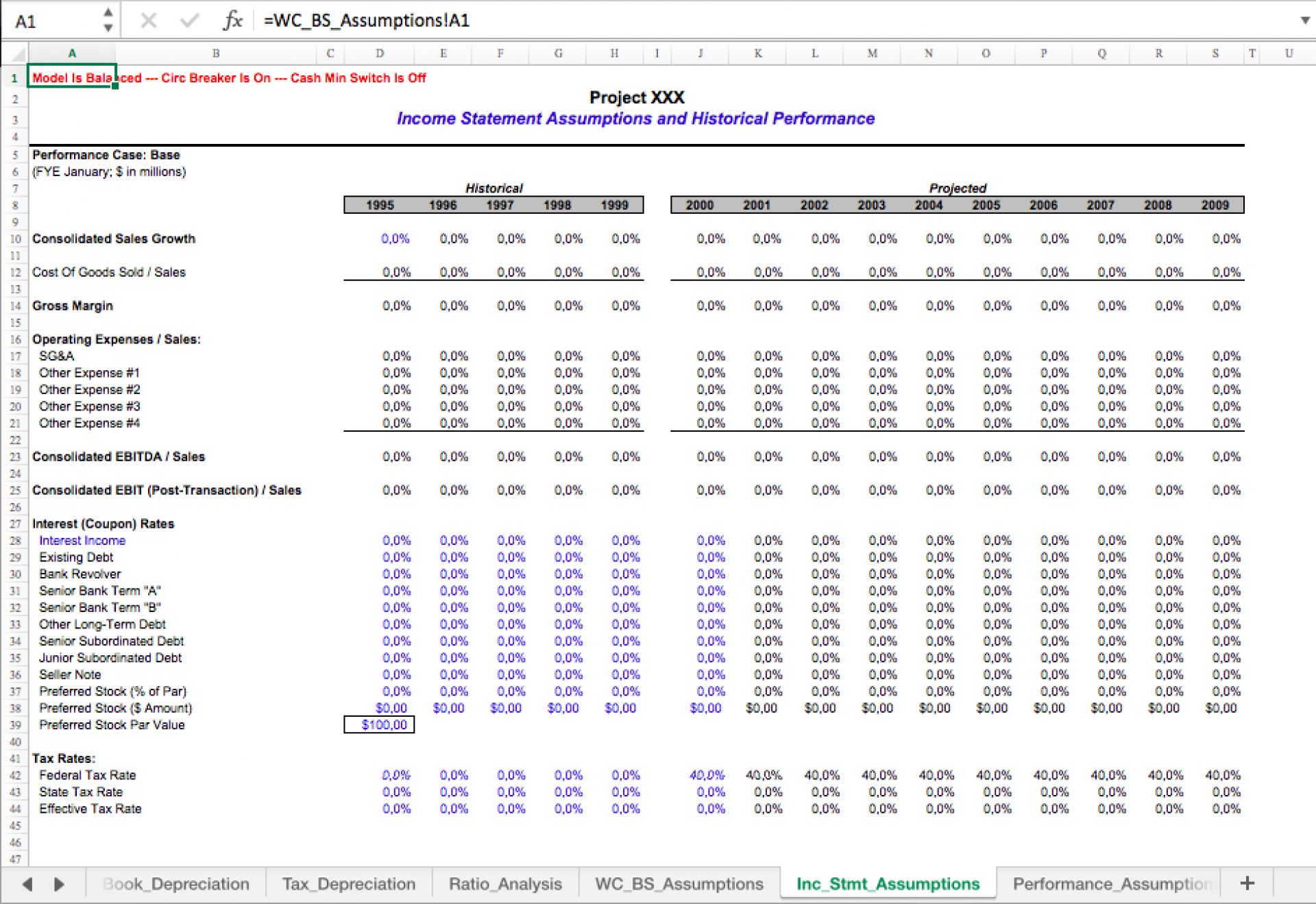Click the red 'Model Is Balanced' status cell
Screen dimensions: 1316x904
(229, 78)
